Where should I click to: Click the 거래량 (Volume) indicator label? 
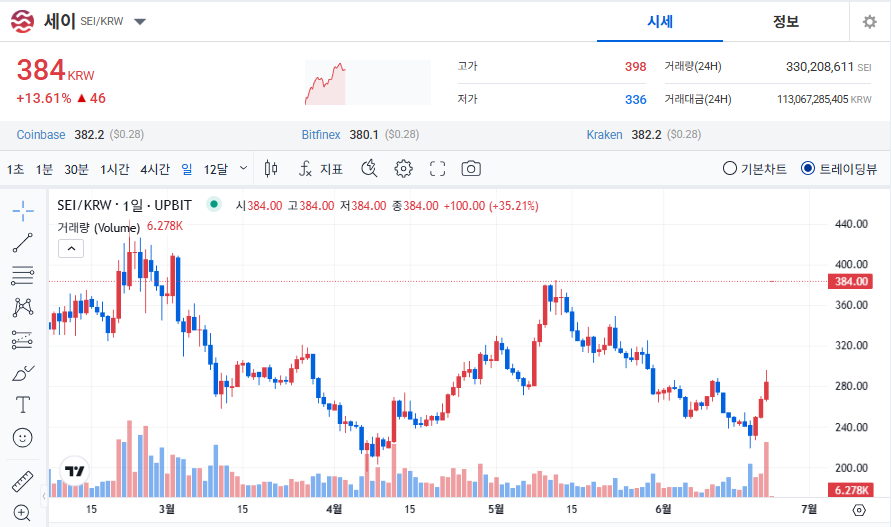pos(98,227)
